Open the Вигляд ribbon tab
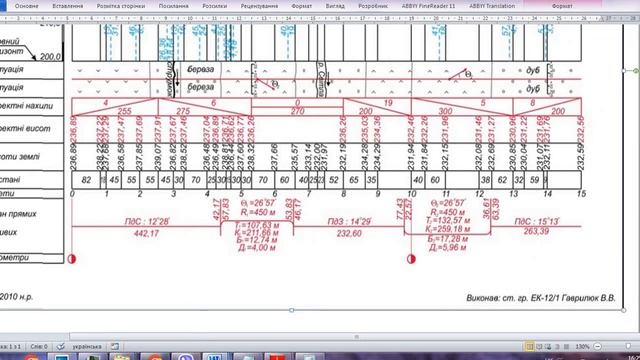This screenshot has width=640, height=360. [x=335, y=6]
